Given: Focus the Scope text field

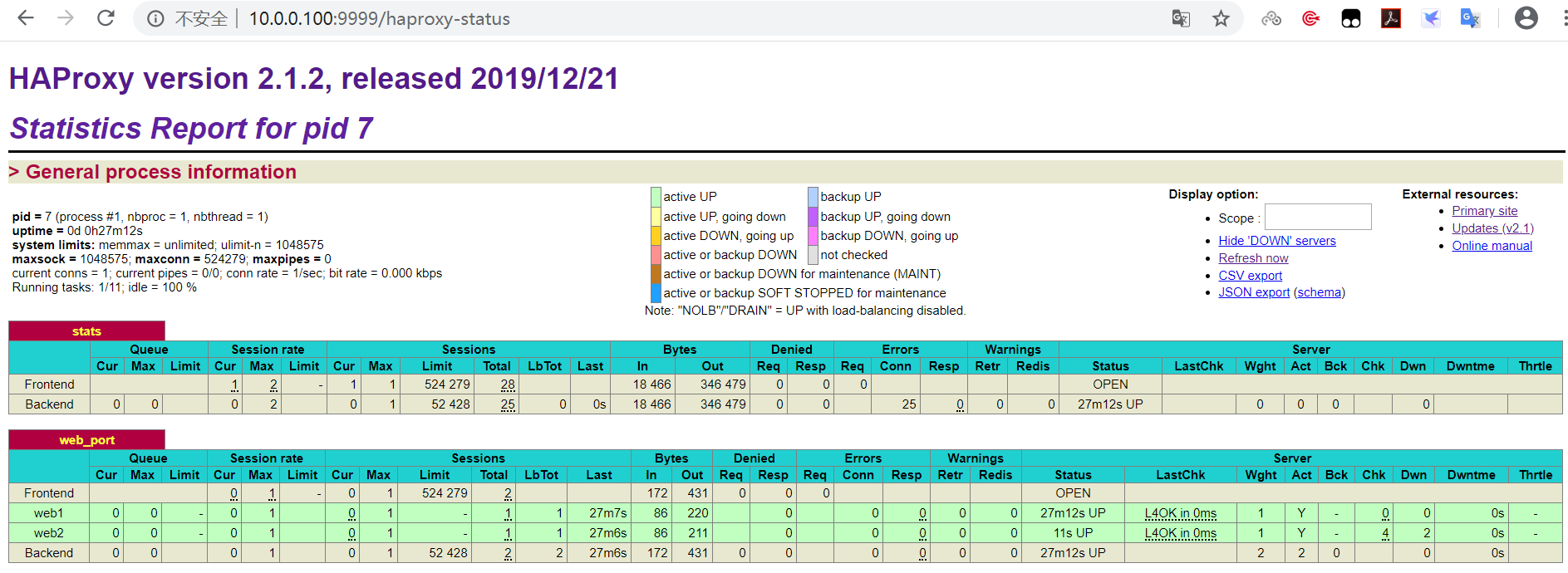Looking at the screenshot, I should (x=1318, y=217).
